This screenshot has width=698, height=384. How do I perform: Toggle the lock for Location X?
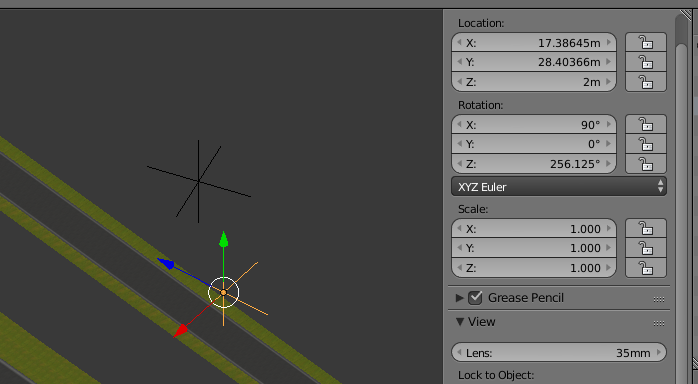tap(645, 42)
